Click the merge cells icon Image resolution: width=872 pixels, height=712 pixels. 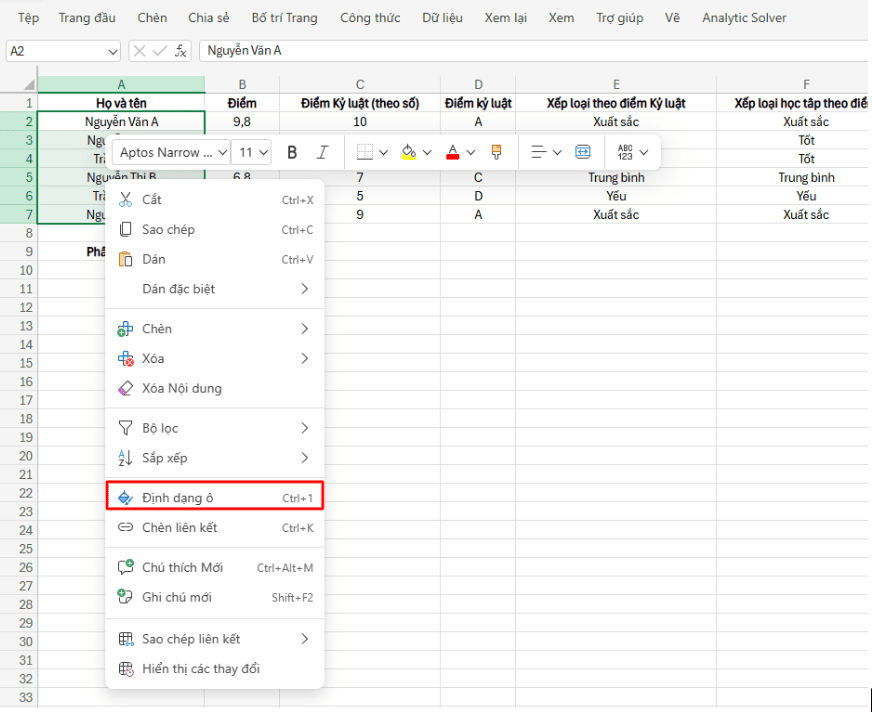(x=582, y=152)
